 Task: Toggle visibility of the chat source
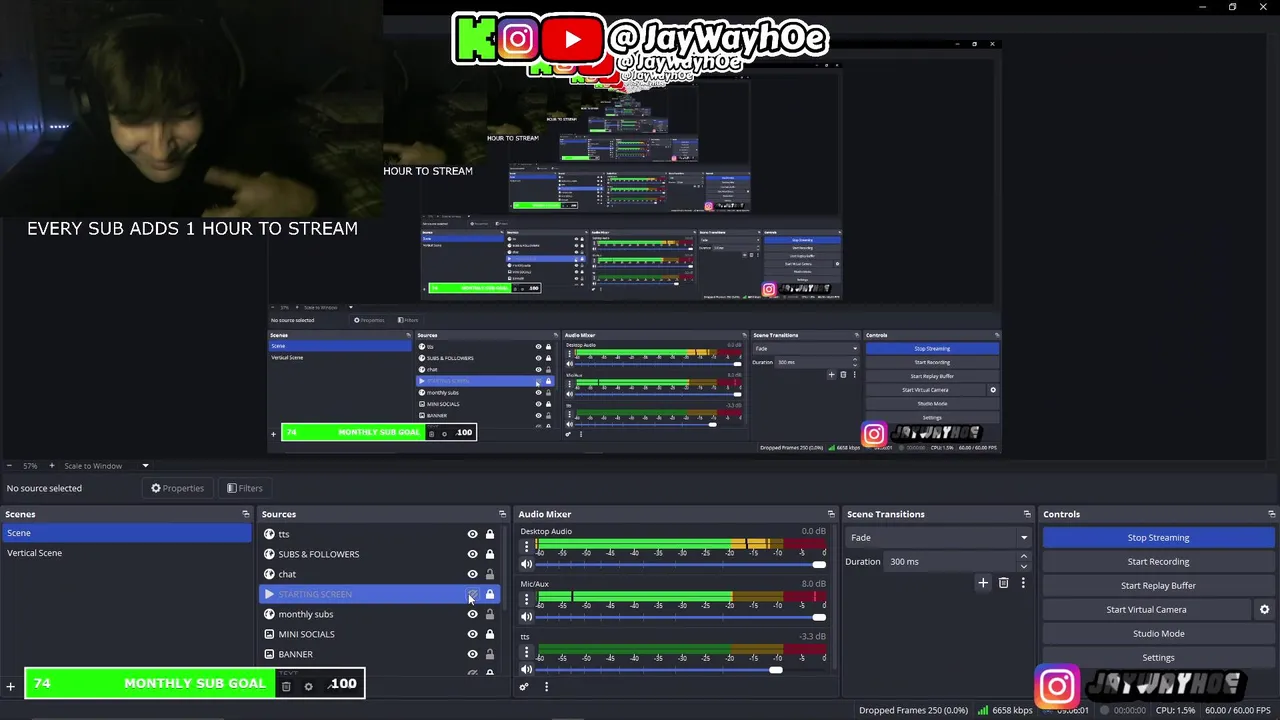pyautogui.click(x=473, y=574)
